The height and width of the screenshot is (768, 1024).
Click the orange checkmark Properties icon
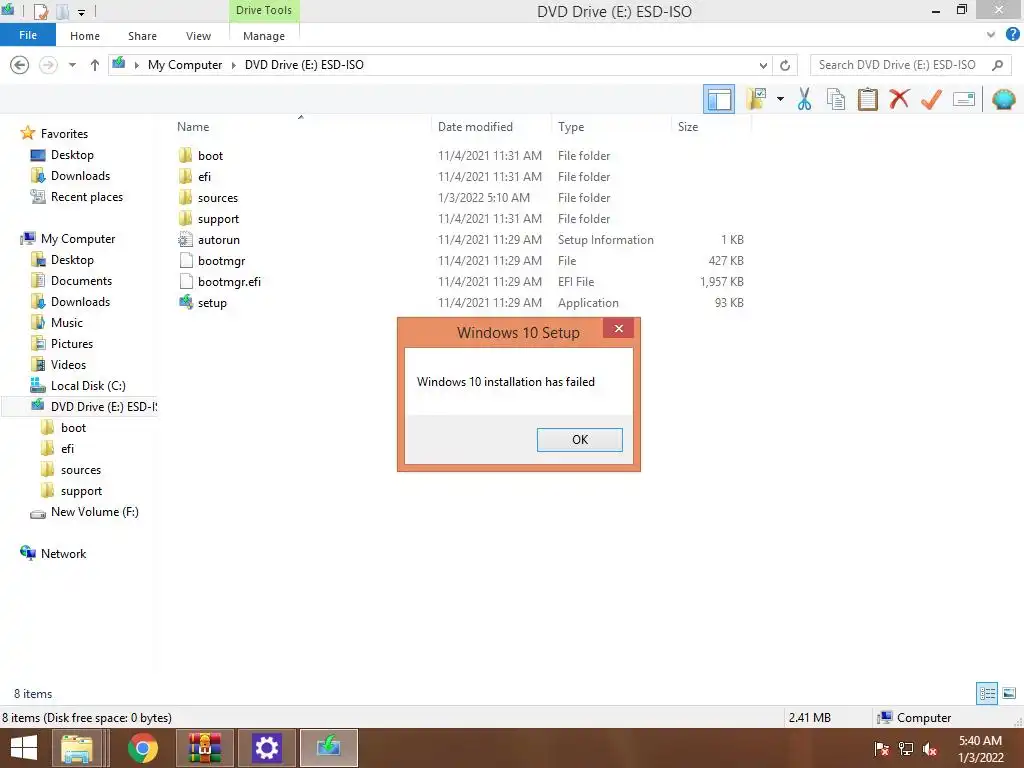point(931,99)
